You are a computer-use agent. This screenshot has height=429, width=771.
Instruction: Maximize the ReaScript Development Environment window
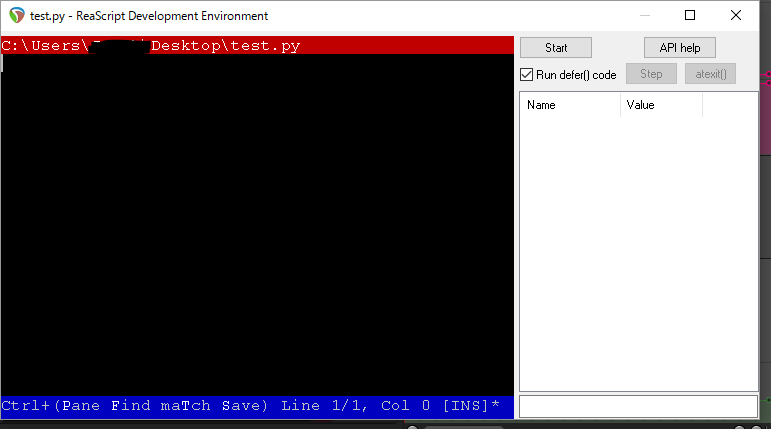coord(690,15)
